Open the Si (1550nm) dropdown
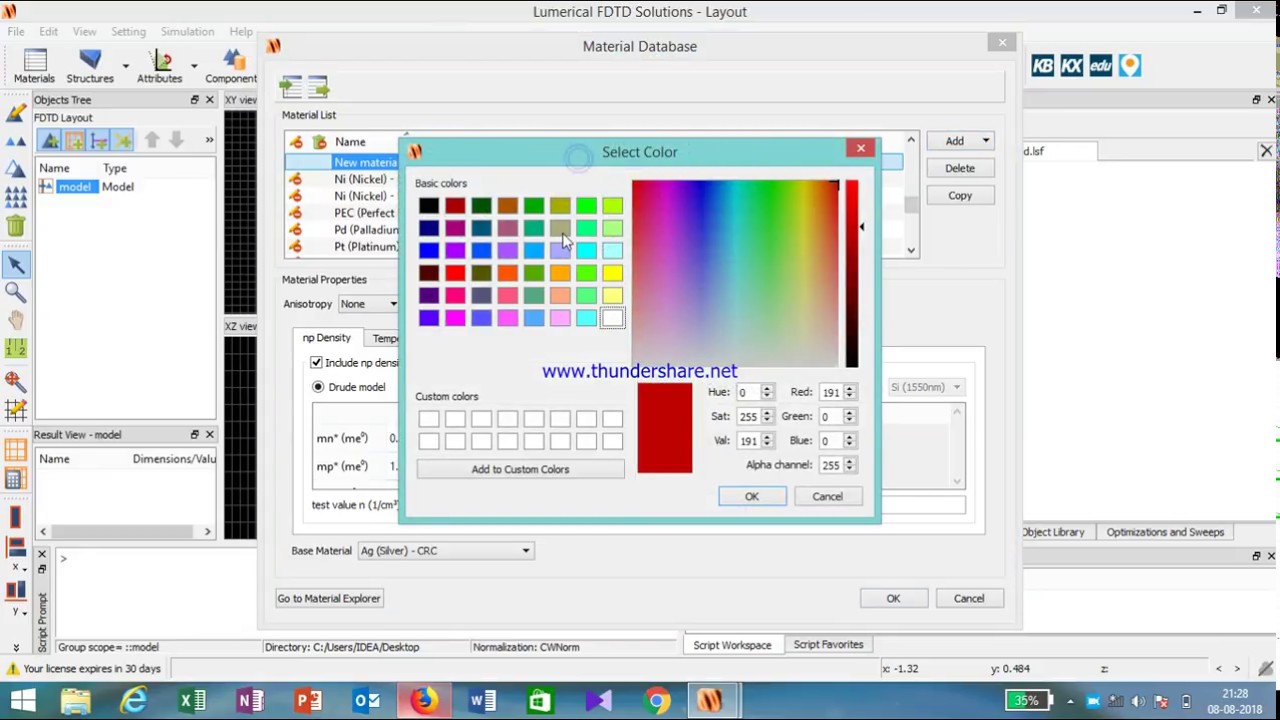This screenshot has height=720, width=1280. (926, 387)
